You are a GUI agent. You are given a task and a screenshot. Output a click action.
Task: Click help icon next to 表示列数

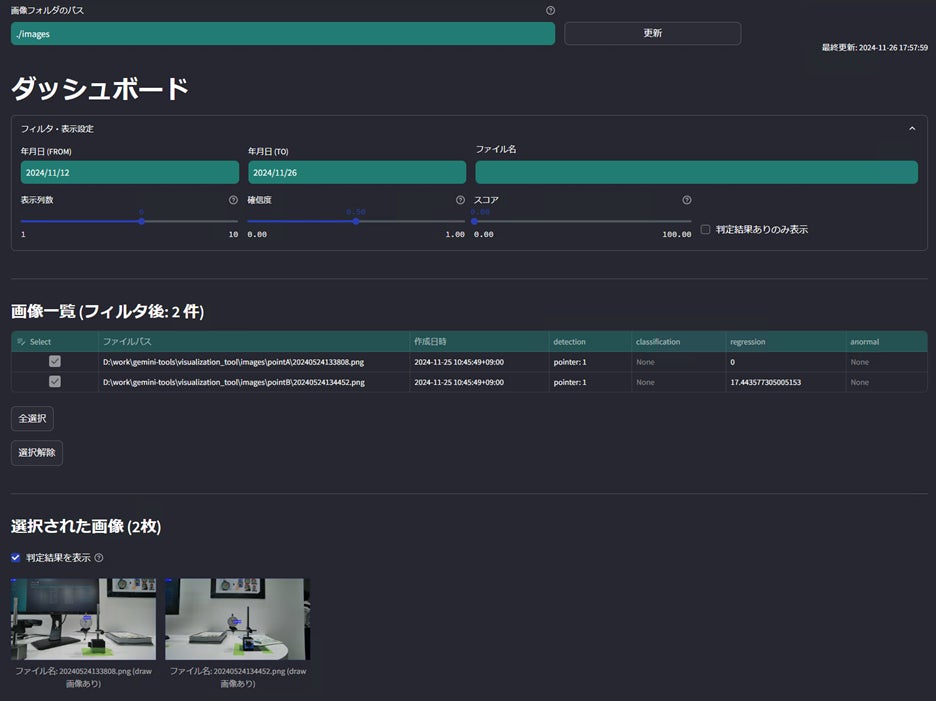pyautogui.click(x=233, y=200)
